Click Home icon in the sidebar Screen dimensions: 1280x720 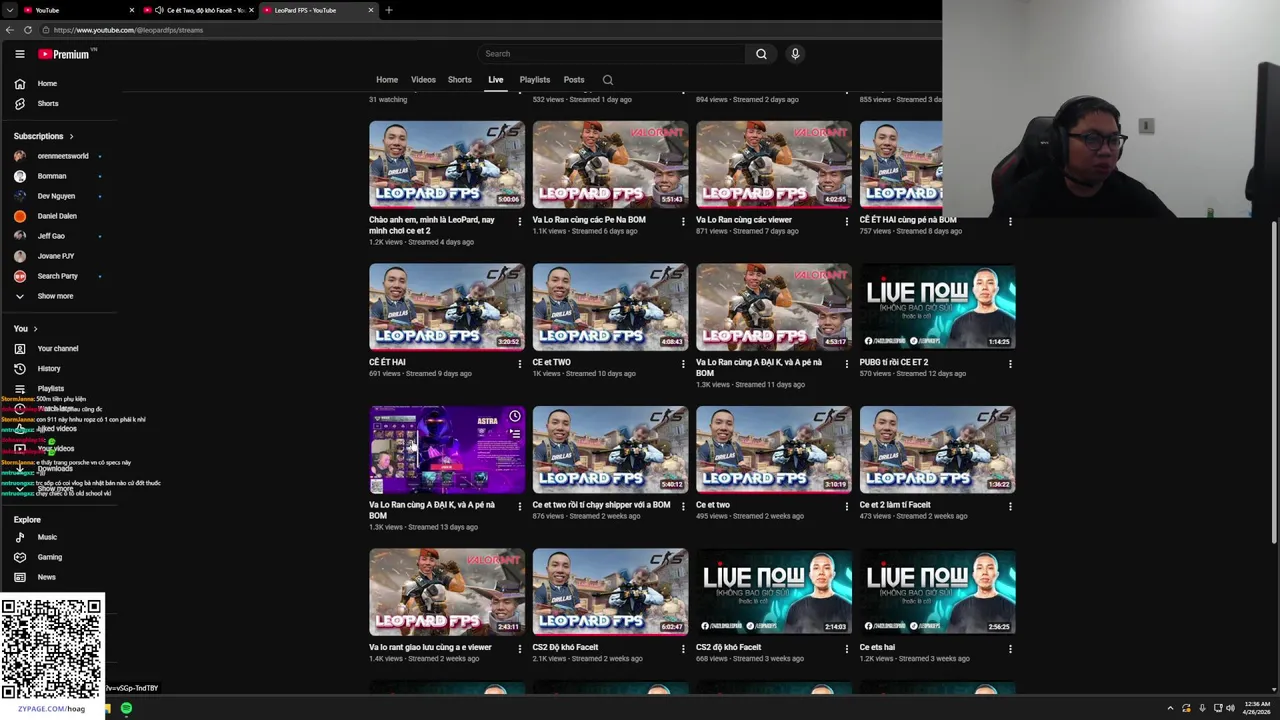click(x=20, y=84)
